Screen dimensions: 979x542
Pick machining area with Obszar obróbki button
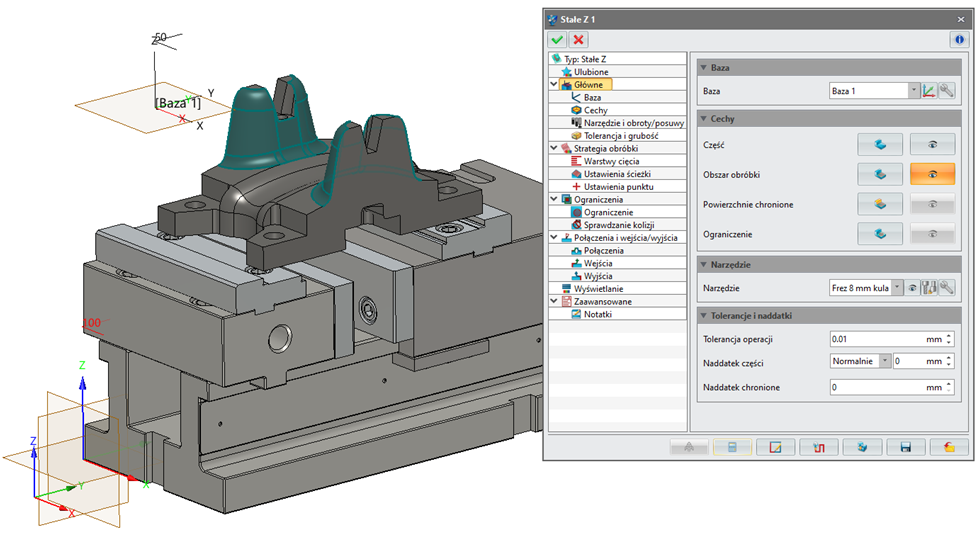coord(880,174)
